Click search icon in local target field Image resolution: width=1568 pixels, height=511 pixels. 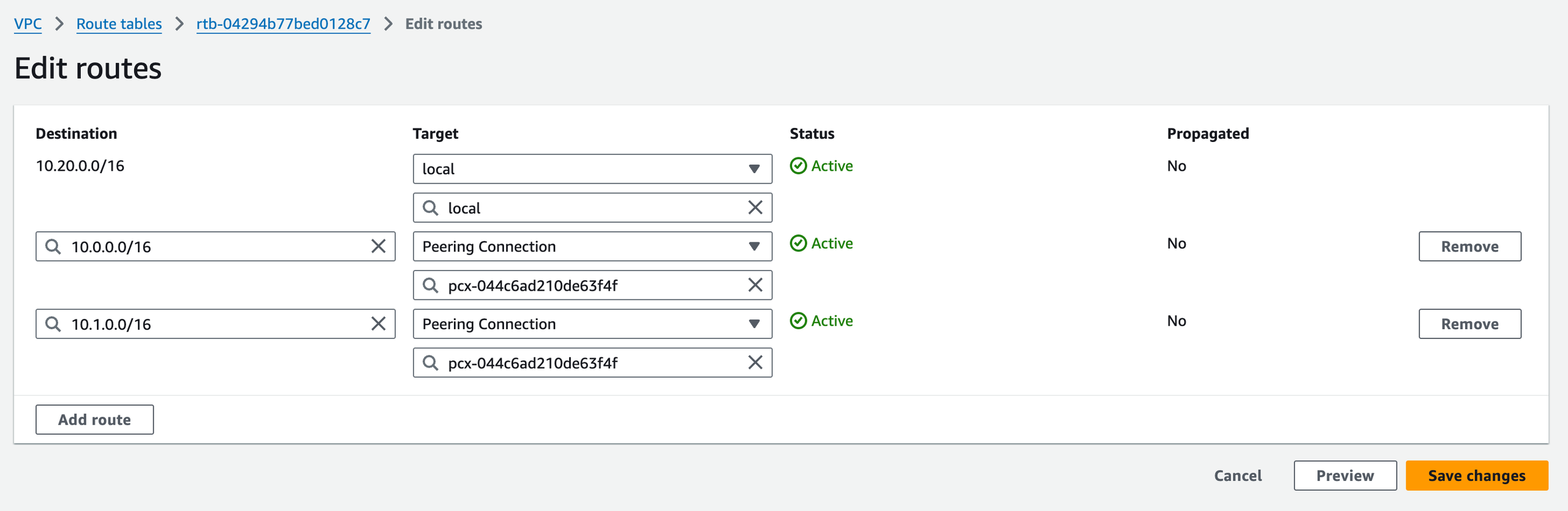click(431, 208)
